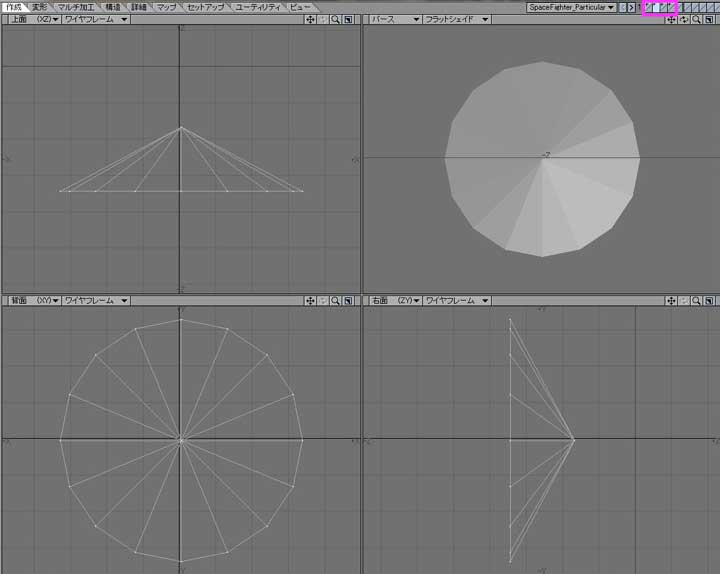Click the zoom magnifier in the top (XZ) viewport
Screen dimensions: 720x574
pyautogui.click(x=335, y=19)
